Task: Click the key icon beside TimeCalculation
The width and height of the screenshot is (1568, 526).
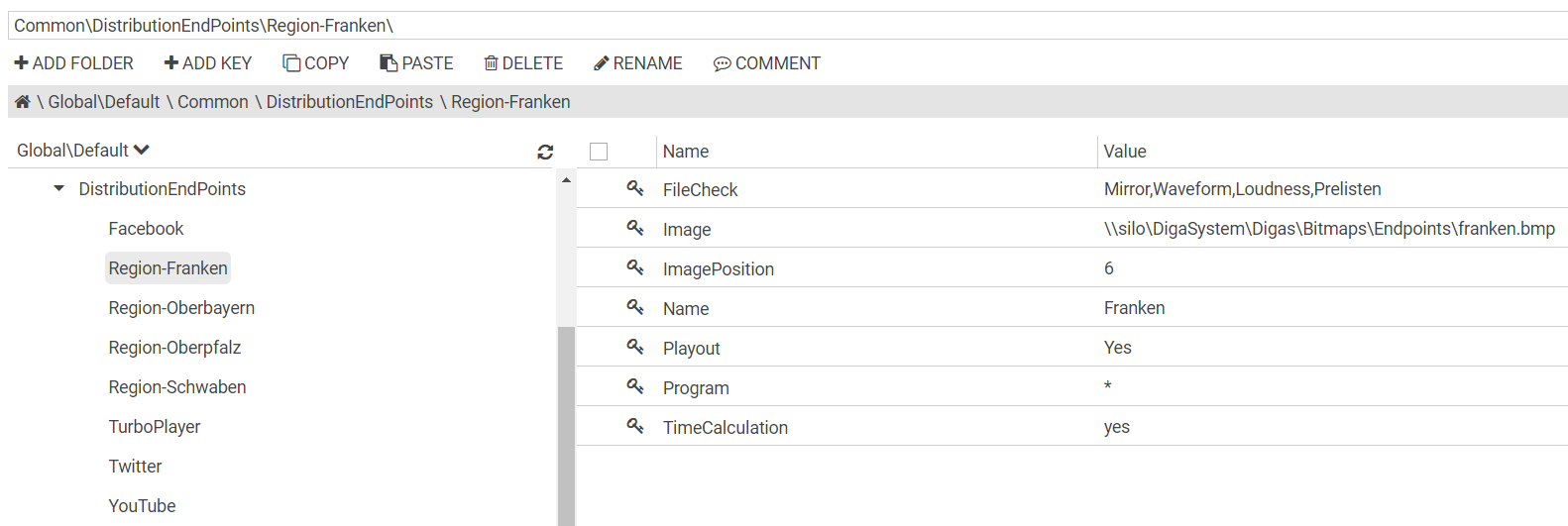Action: pyautogui.click(x=635, y=426)
